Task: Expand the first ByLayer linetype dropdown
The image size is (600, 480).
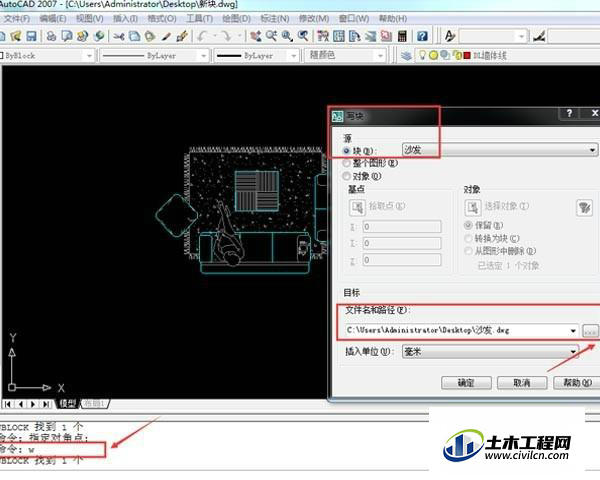Action: click(203, 56)
